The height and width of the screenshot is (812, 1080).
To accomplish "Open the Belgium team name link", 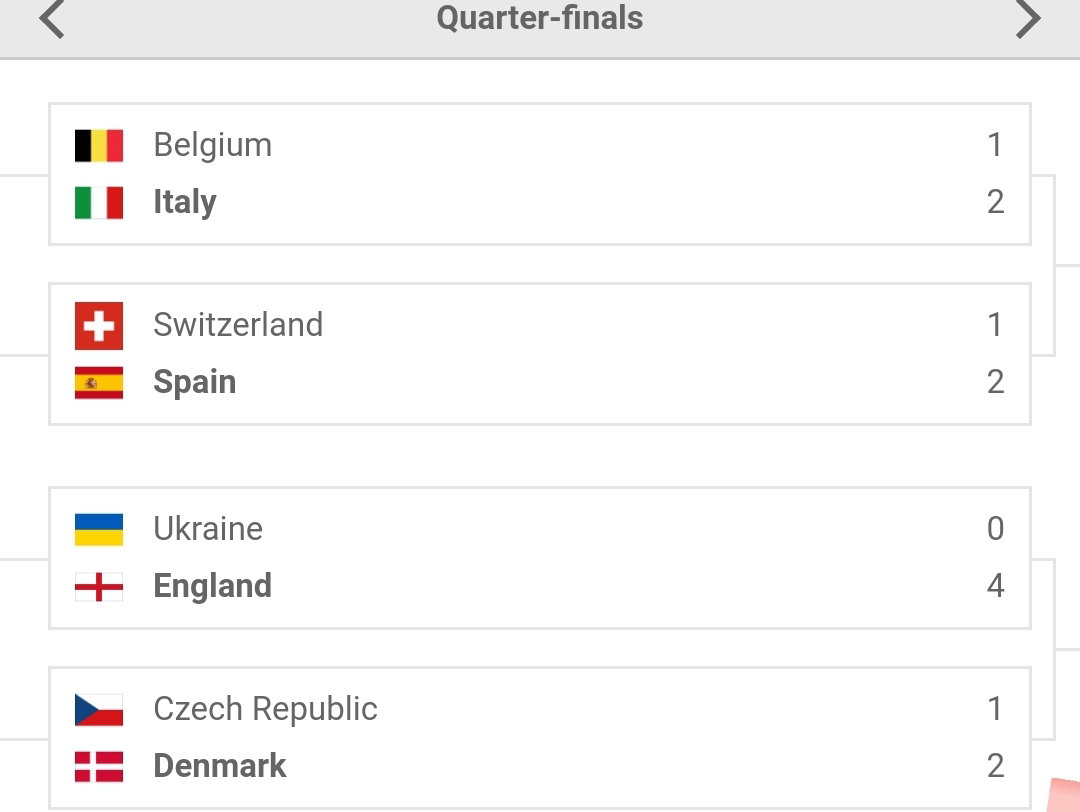I will (213, 145).
